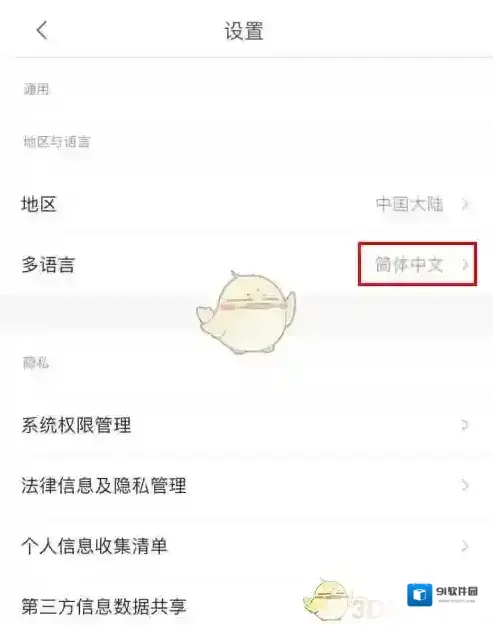Tap the chevron next to 中国大陆

coord(465,205)
